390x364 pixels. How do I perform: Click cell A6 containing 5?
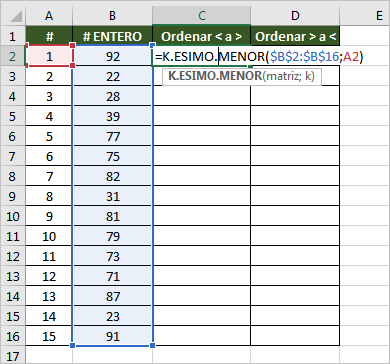tap(49, 136)
